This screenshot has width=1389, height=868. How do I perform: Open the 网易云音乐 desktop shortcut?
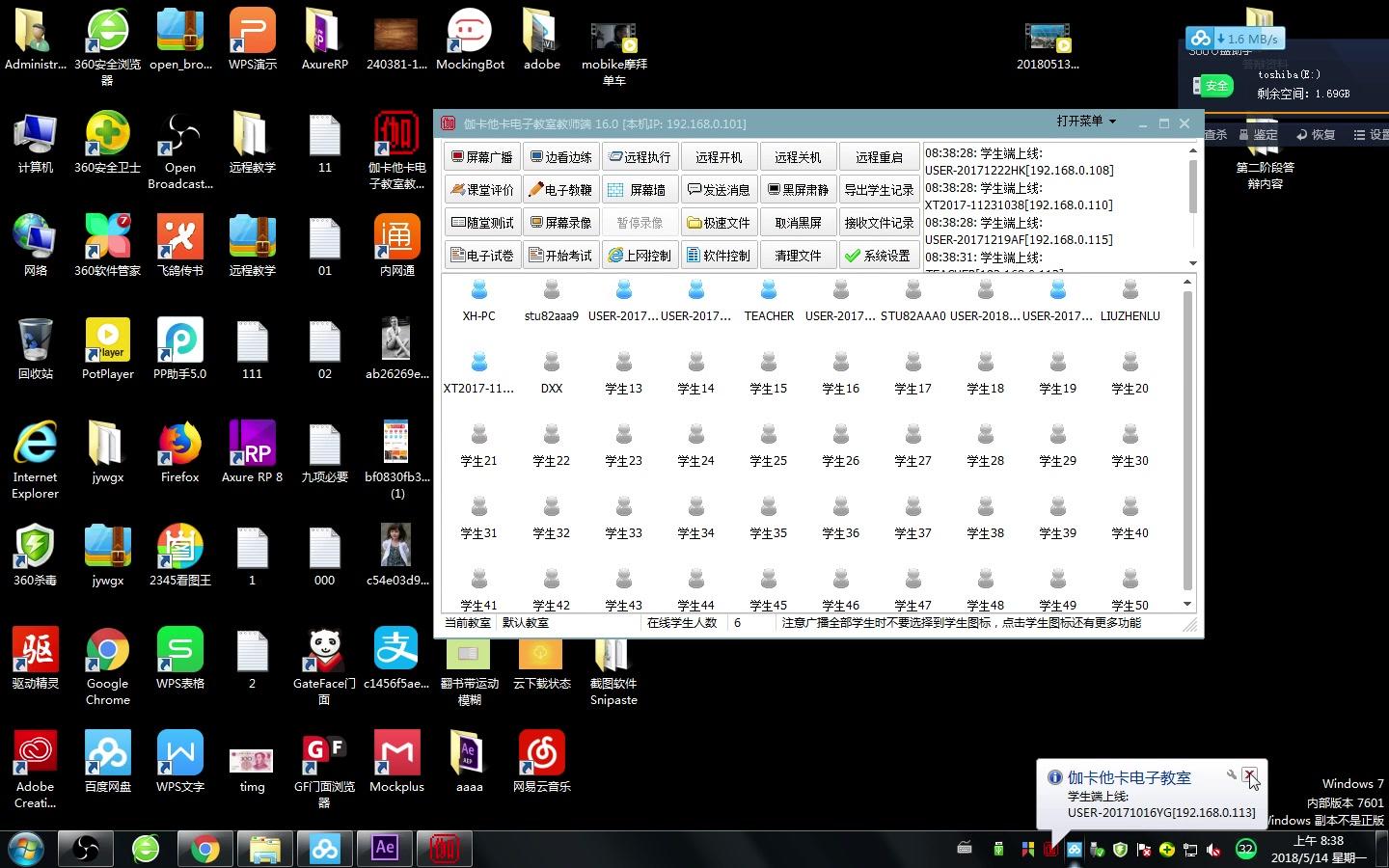coord(542,762)
